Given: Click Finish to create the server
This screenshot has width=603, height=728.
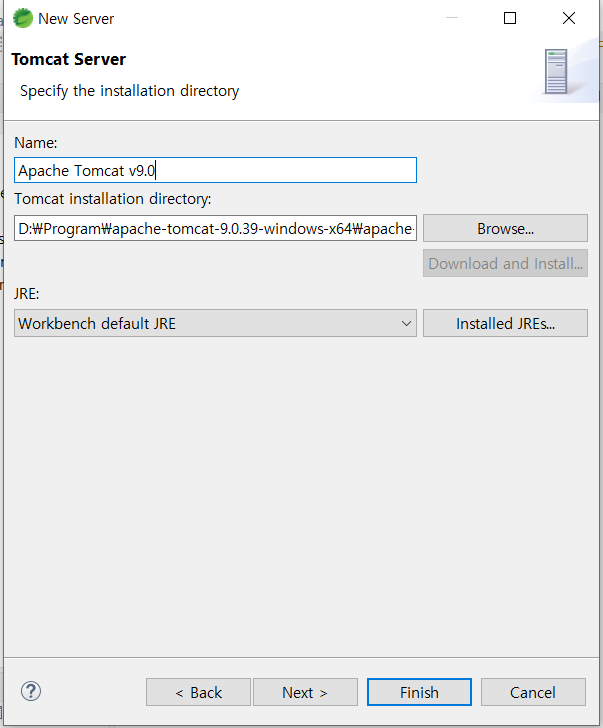Looking at the screenshot, I should pyautogui.click(x=419, y=692).
